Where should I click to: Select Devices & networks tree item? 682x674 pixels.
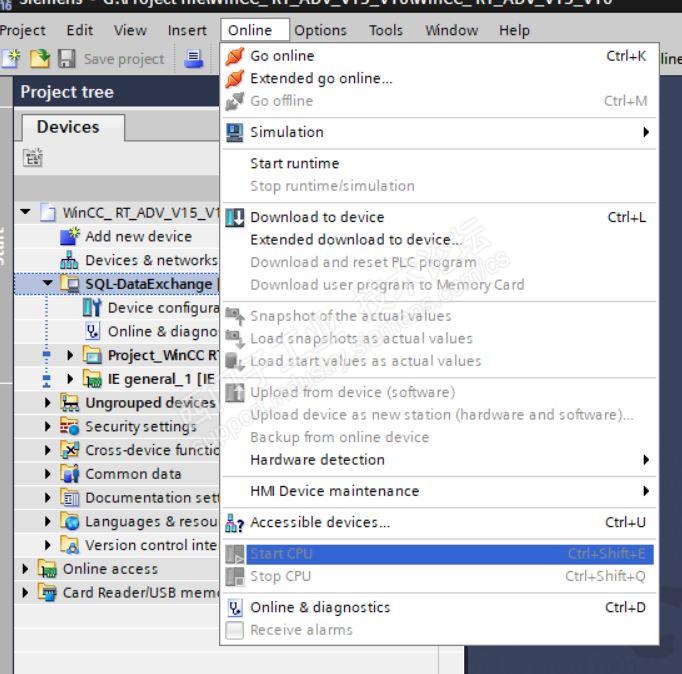(x=151, y=260)
